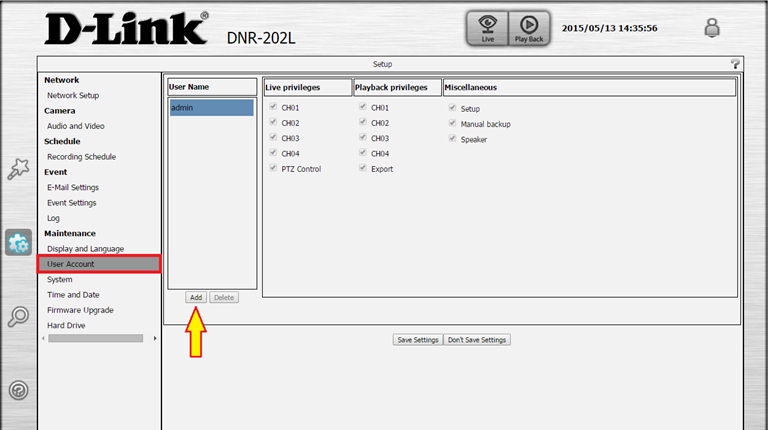Go to Firmware Upgrade settings
The width and height of the screenshot is (768, 430).
coord(80,310)
